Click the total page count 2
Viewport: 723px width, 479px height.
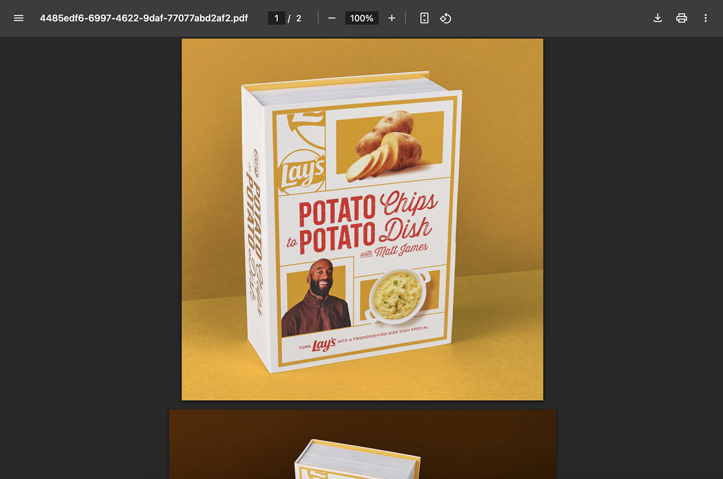[x=299, y=18]
